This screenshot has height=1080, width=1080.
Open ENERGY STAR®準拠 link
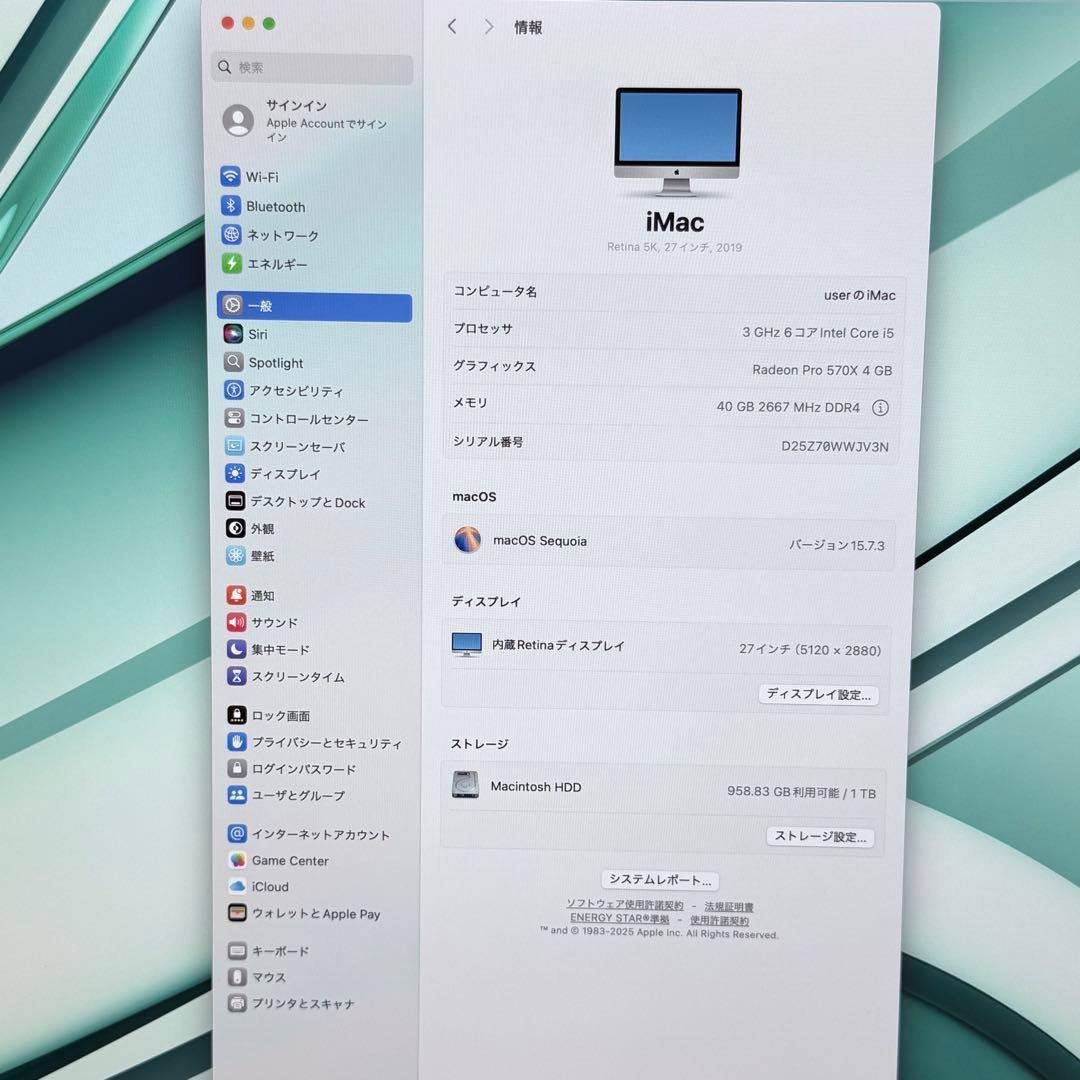pos(619,918)
